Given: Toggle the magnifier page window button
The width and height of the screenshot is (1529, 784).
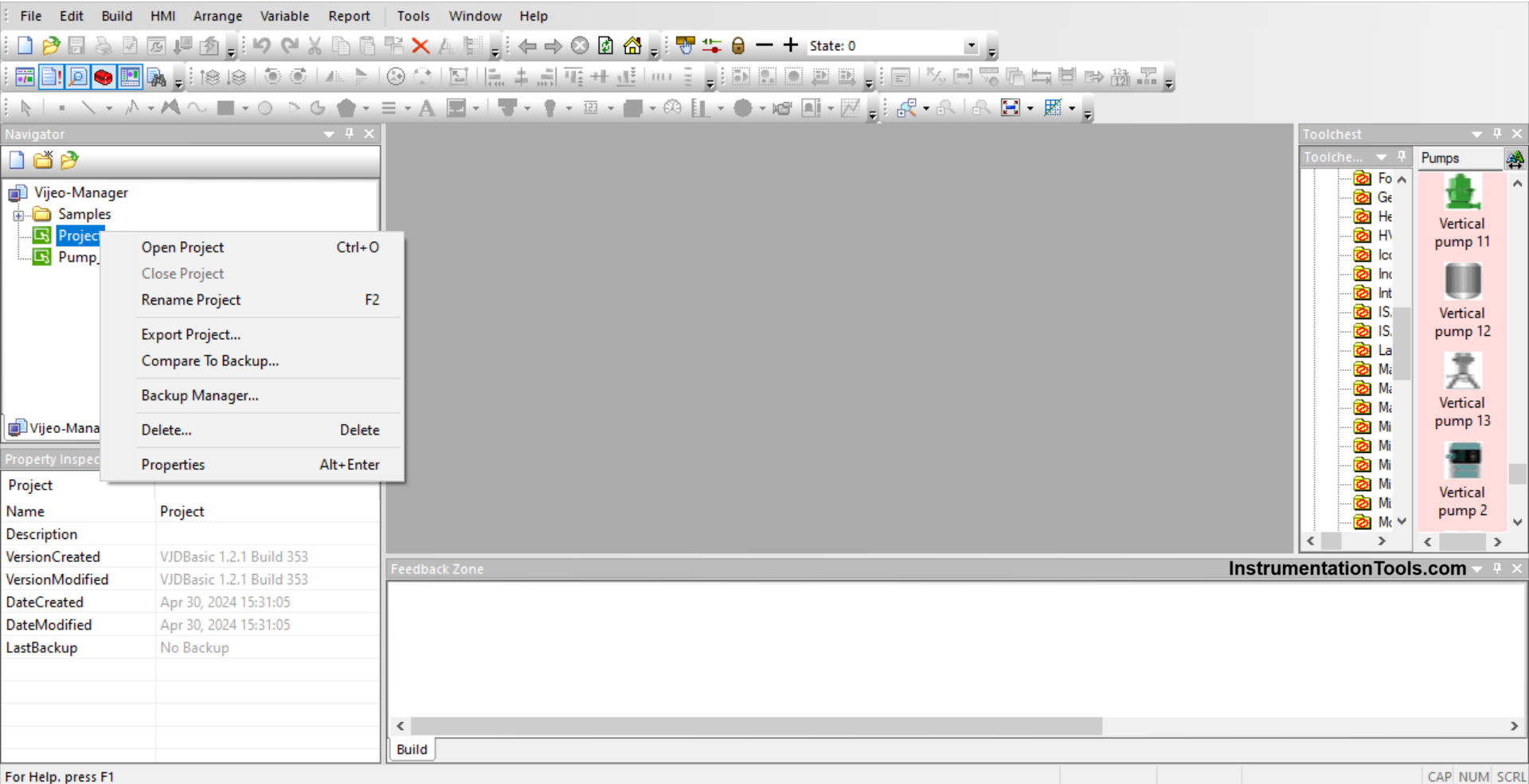Looking at the screenshot, I should [77, 77].
